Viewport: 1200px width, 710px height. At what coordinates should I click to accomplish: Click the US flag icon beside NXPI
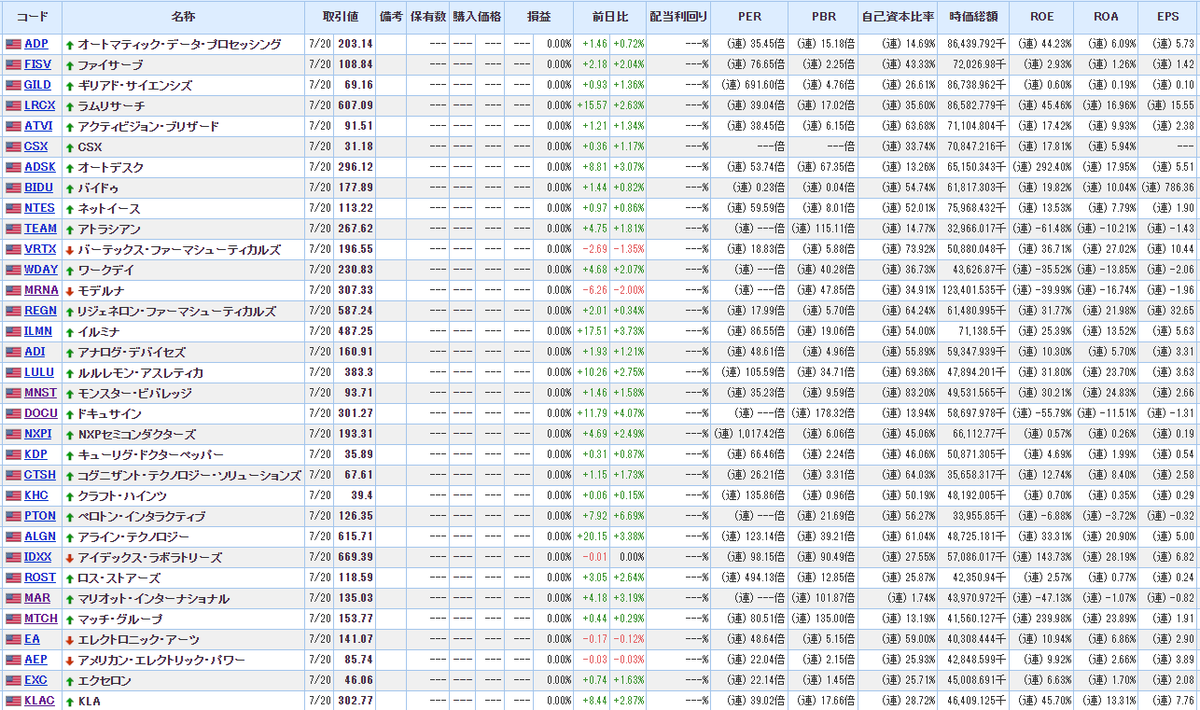(x=13, y=434)
